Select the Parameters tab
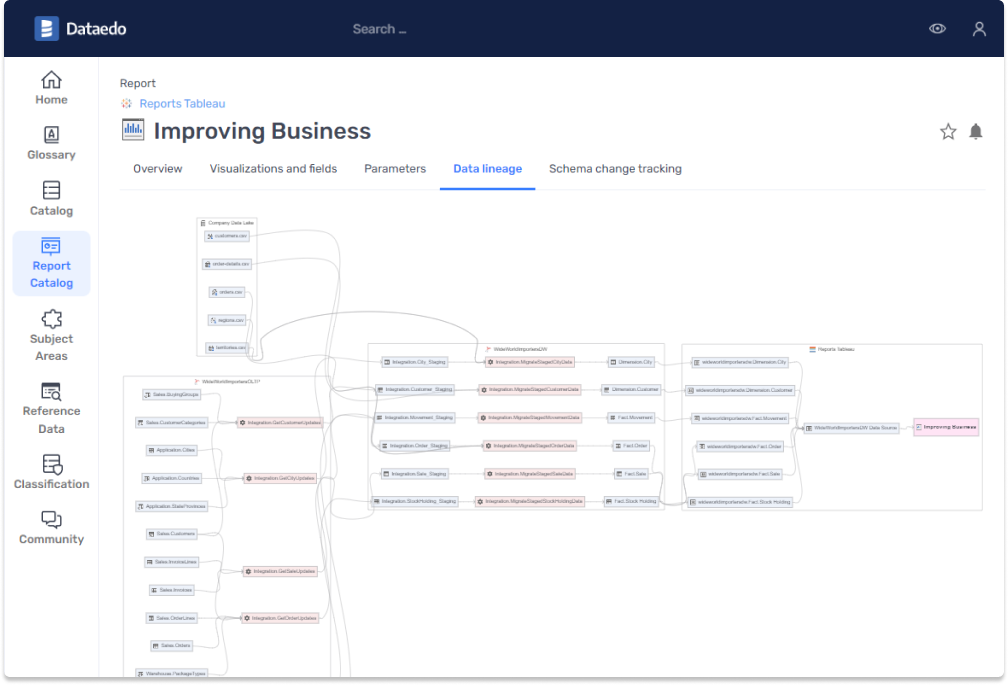1008x685 pixels. 394,168
